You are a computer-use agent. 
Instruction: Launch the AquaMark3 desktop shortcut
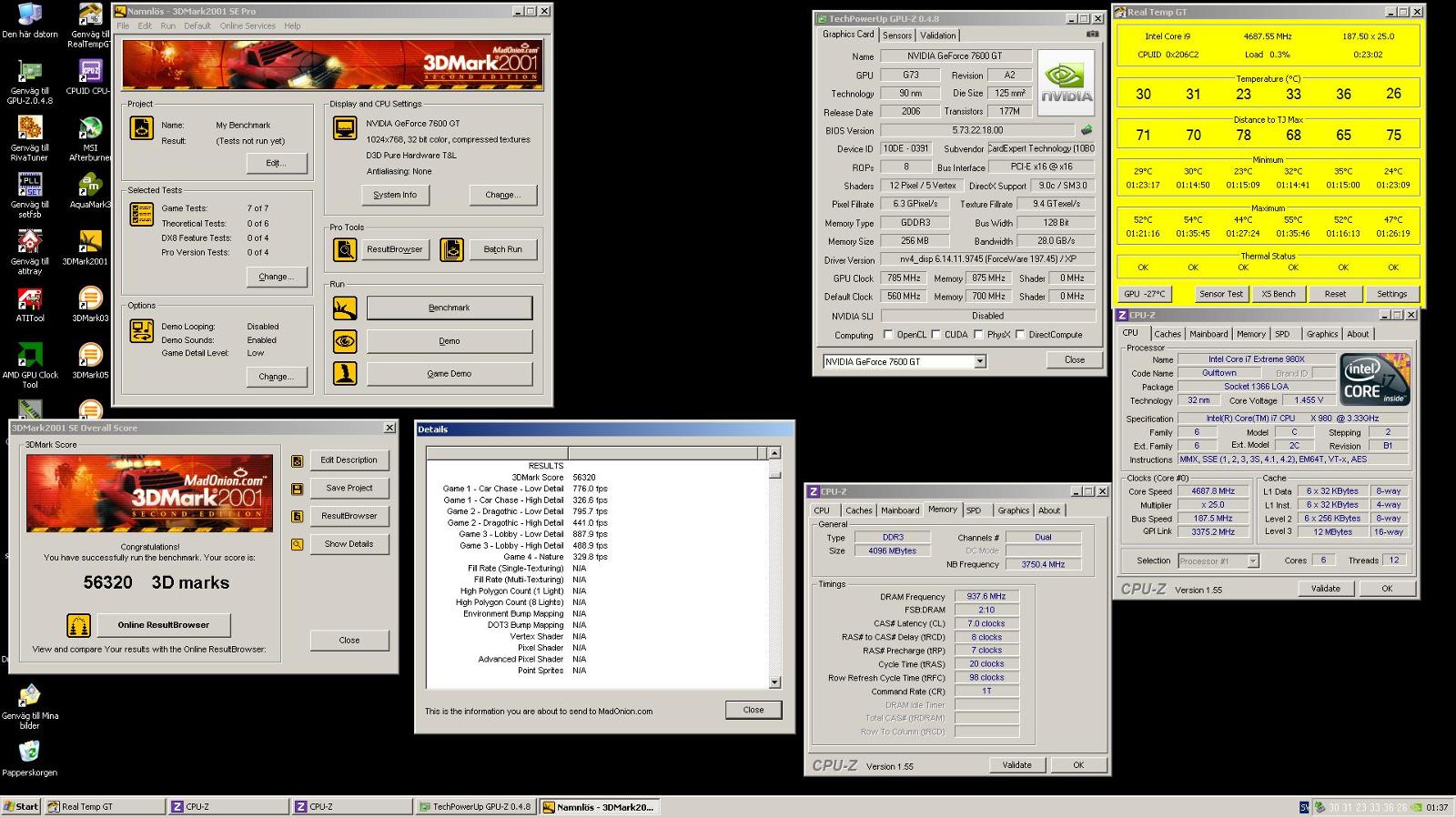tap(89, 191)
